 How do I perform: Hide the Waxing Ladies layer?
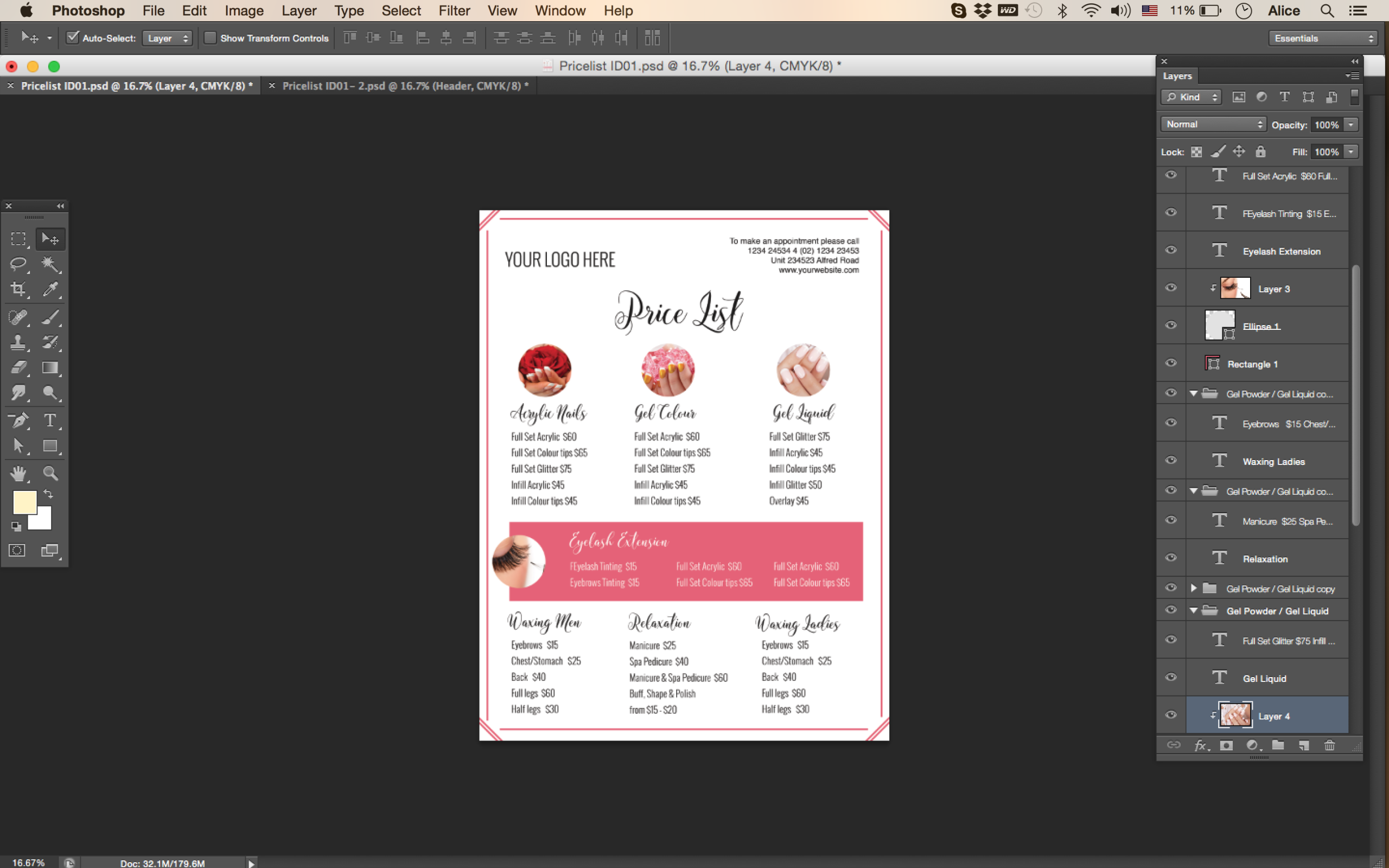1171,461
